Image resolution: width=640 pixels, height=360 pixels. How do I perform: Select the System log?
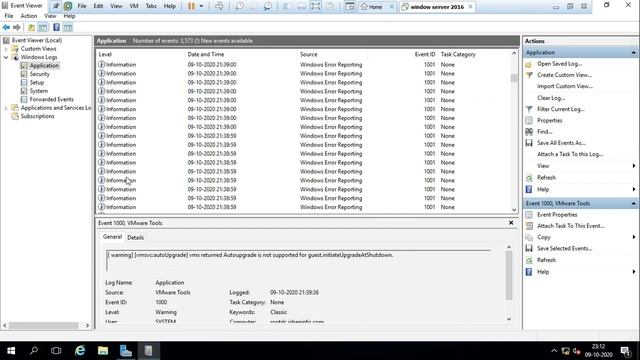38,91
